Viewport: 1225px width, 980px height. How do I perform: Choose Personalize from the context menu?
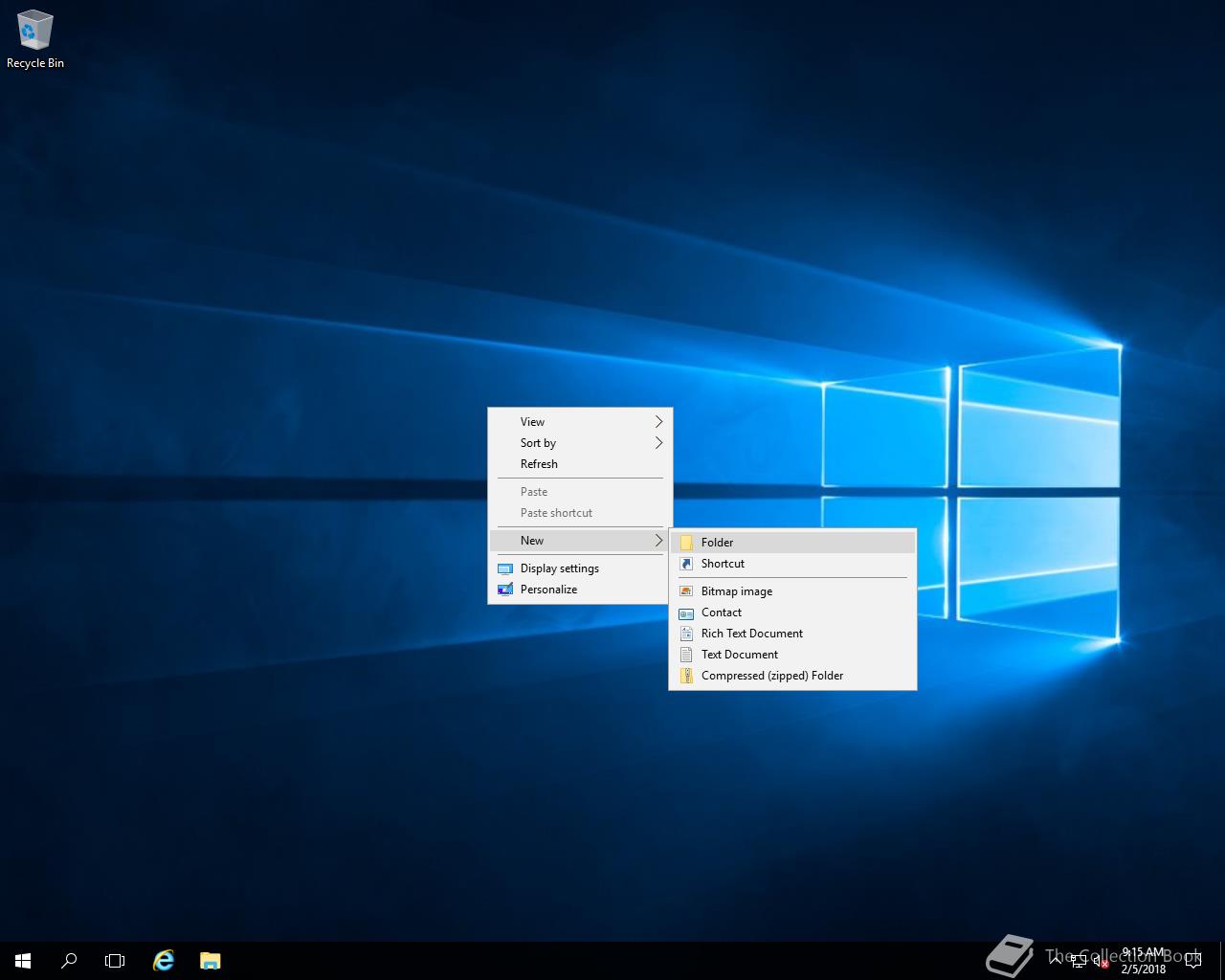click(580, 590)
